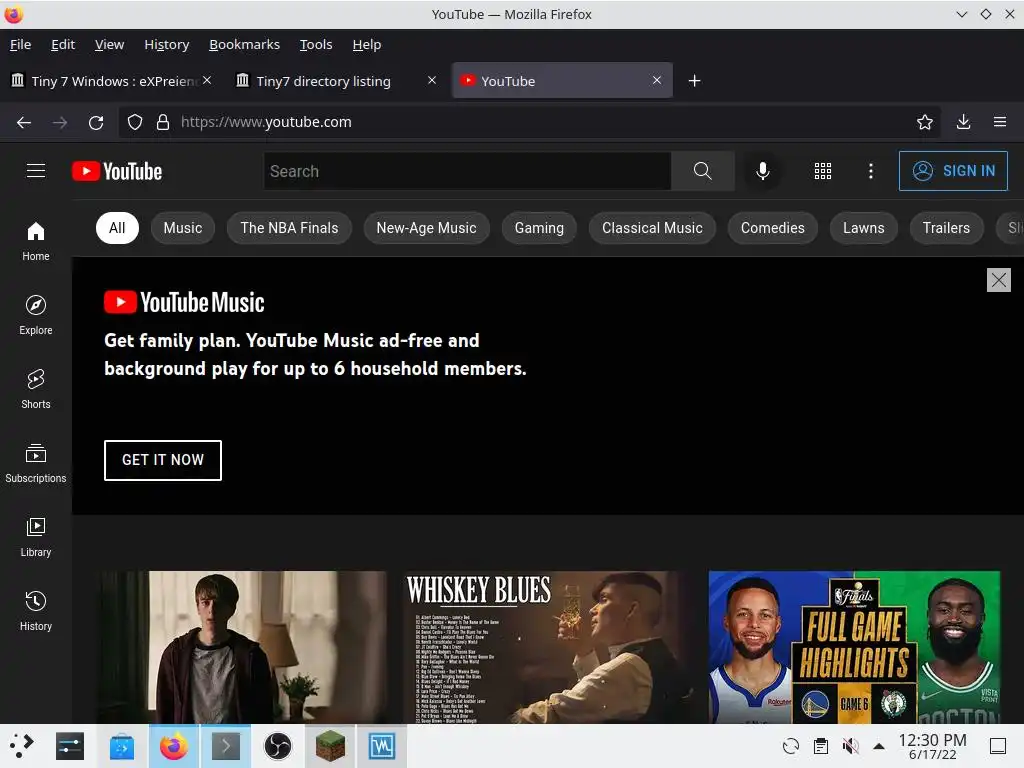Open the Edit menu
1024x768 pixels.
tap(63, 44)
